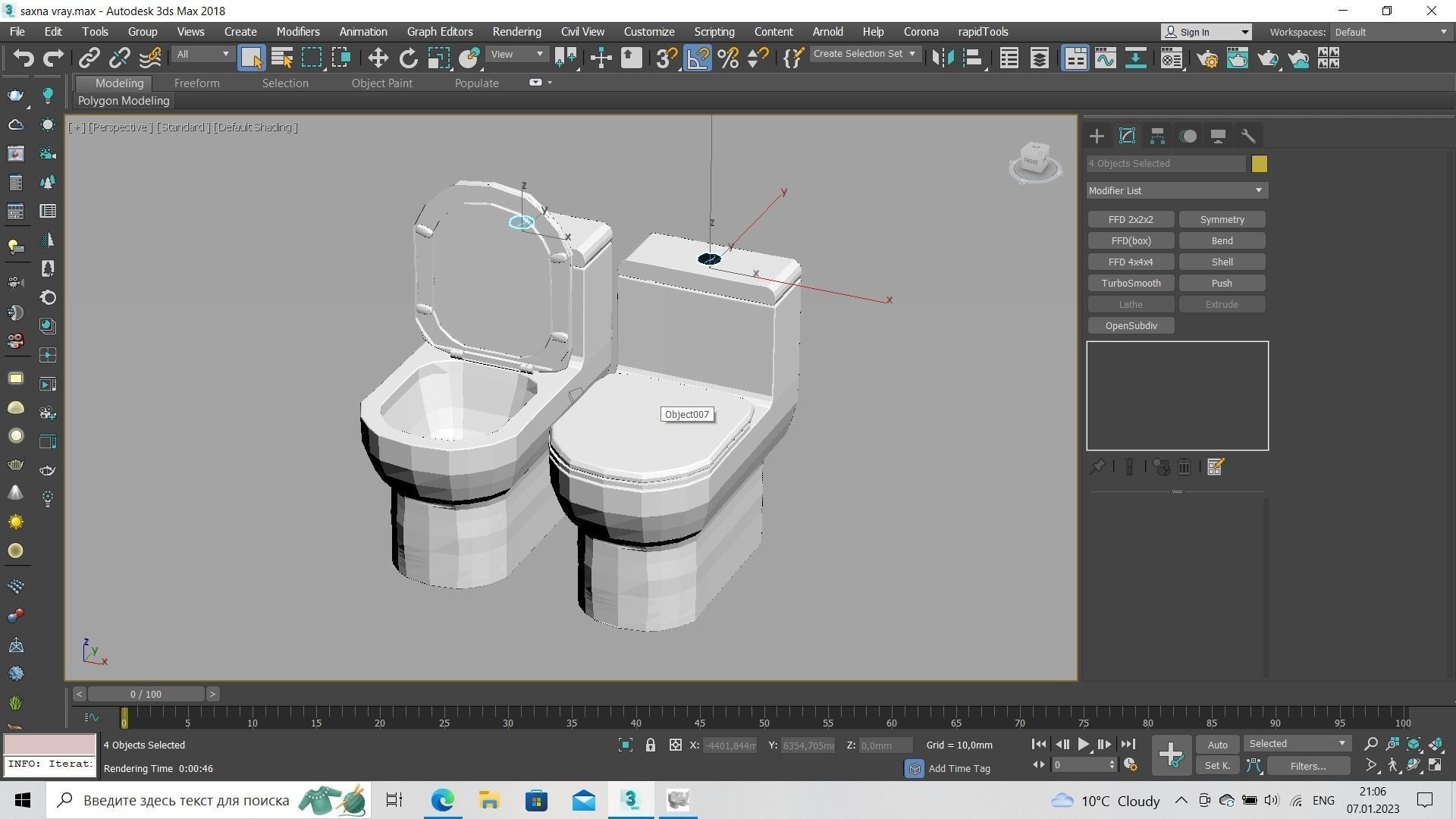Open the Modifiers menu
Screen dimensions: 1456x819
297,32
